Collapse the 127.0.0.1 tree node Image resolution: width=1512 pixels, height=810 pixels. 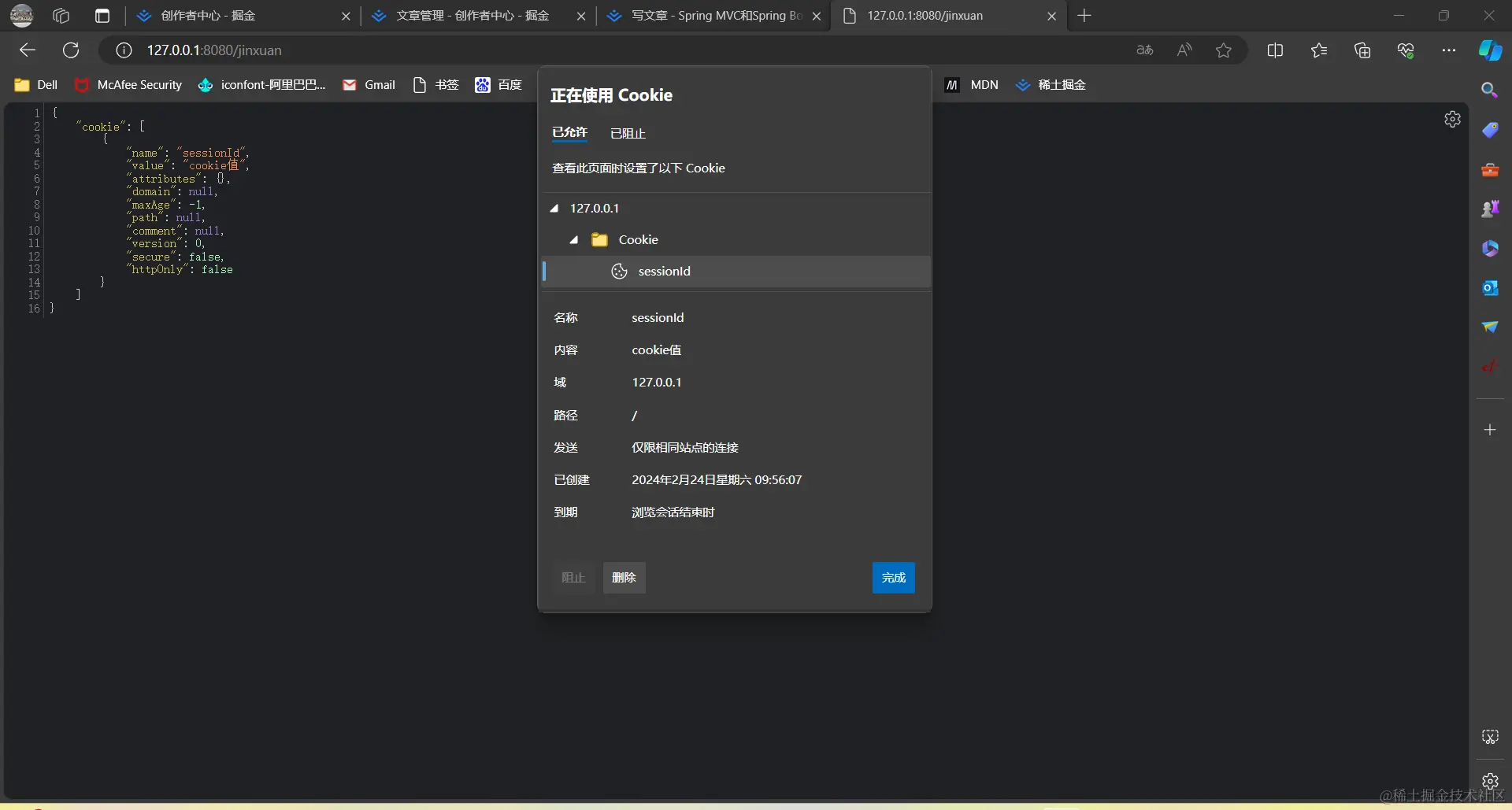pyautogui.click(x=554, y=209)
